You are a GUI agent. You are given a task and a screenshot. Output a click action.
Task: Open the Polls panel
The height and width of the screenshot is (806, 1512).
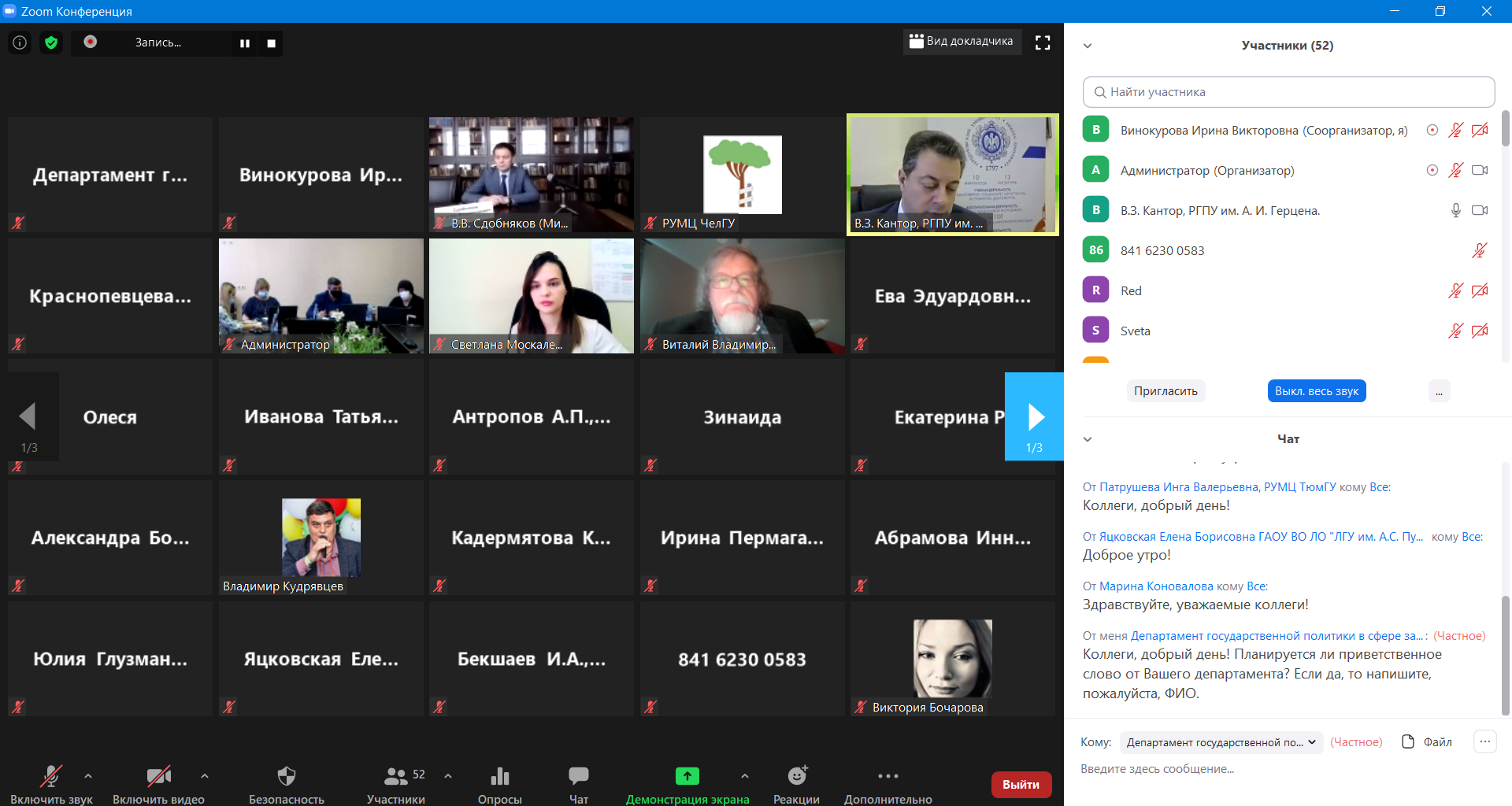coord(499,784)
